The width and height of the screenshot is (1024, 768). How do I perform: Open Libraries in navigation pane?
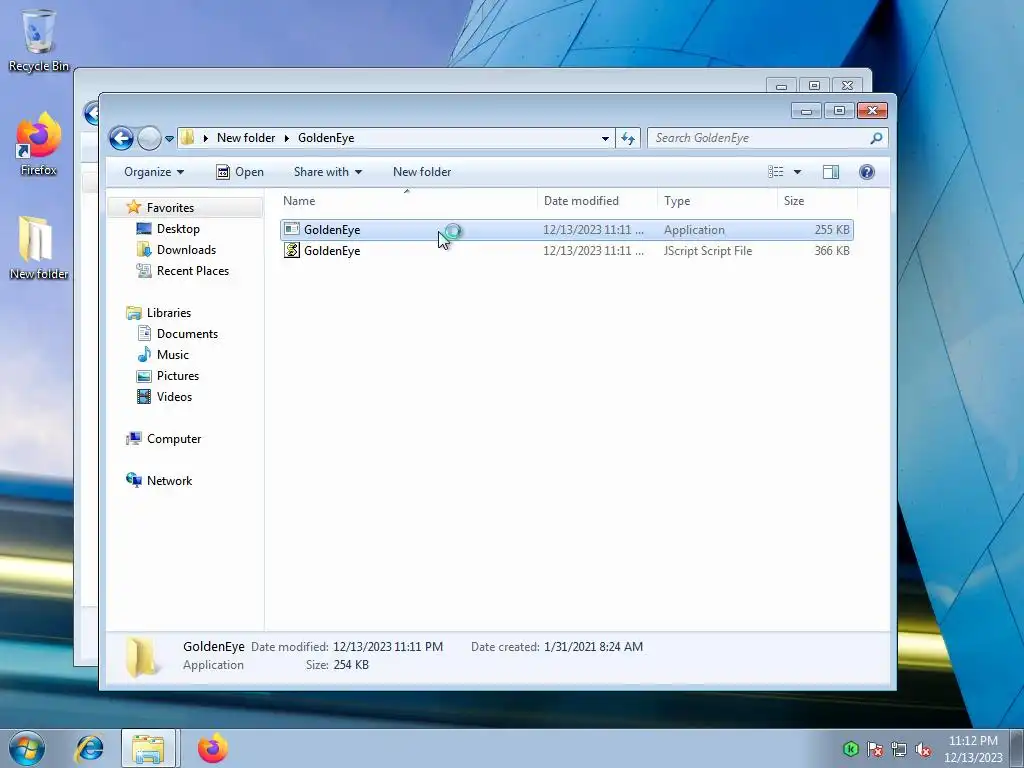tap(168, 313)
